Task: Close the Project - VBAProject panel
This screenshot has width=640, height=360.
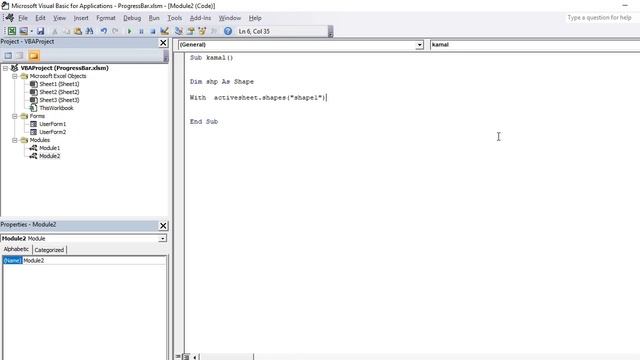Action: coord(163,42)
